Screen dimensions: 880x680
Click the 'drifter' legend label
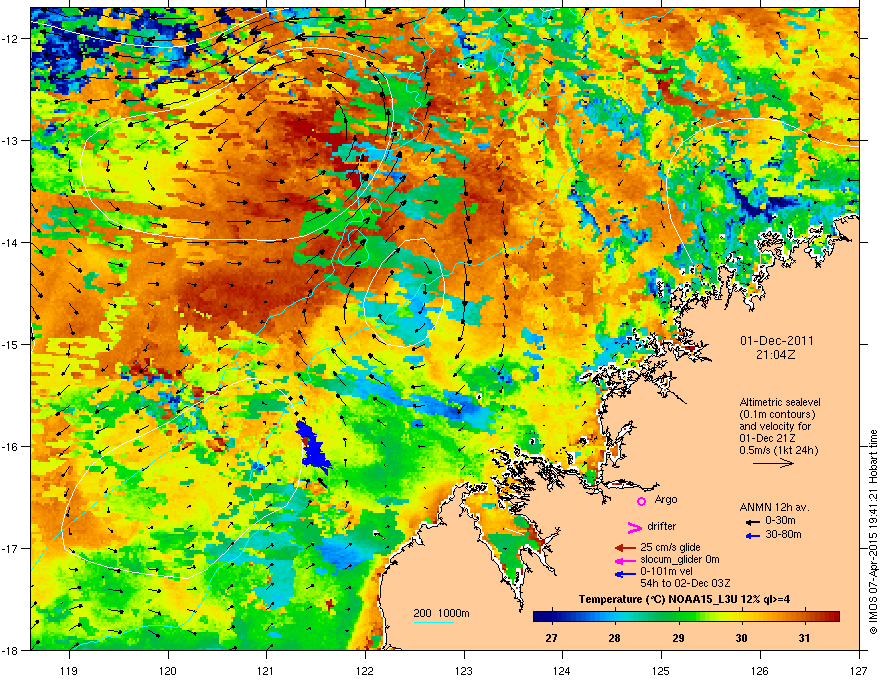click(x=662, y=526)
